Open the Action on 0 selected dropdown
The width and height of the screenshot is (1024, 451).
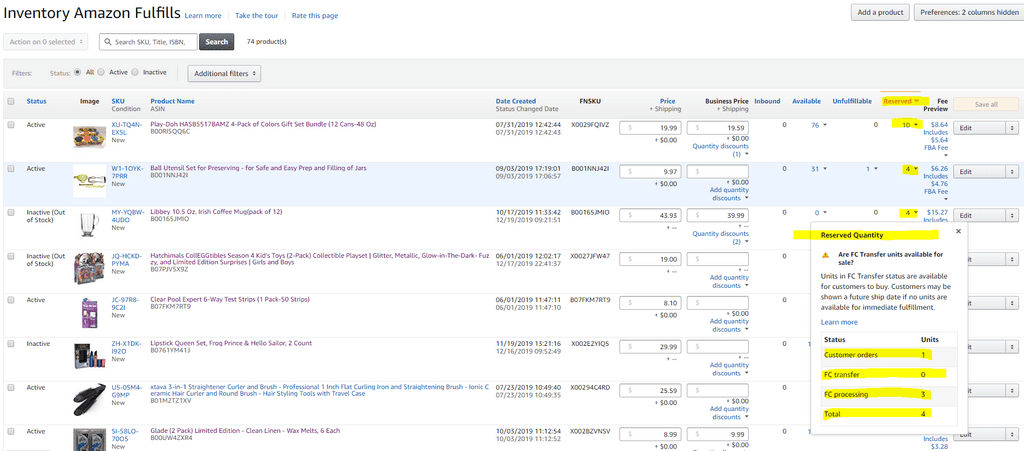46,42
